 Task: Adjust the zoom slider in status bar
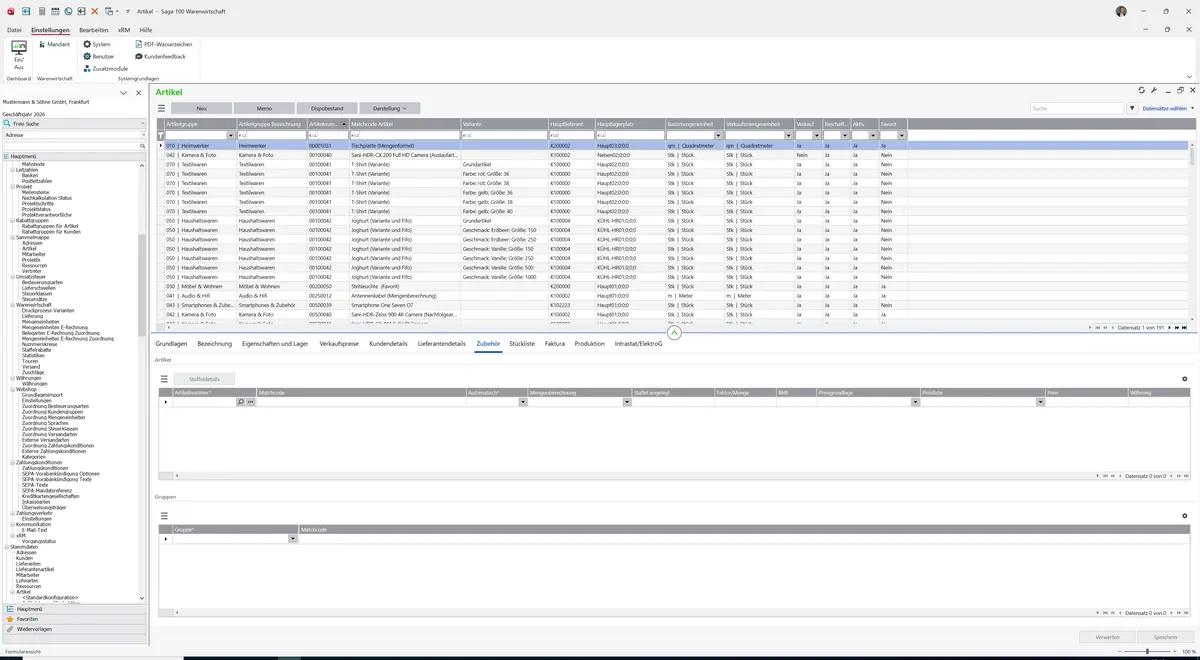pyautogui.click(x=1147, y=651)
